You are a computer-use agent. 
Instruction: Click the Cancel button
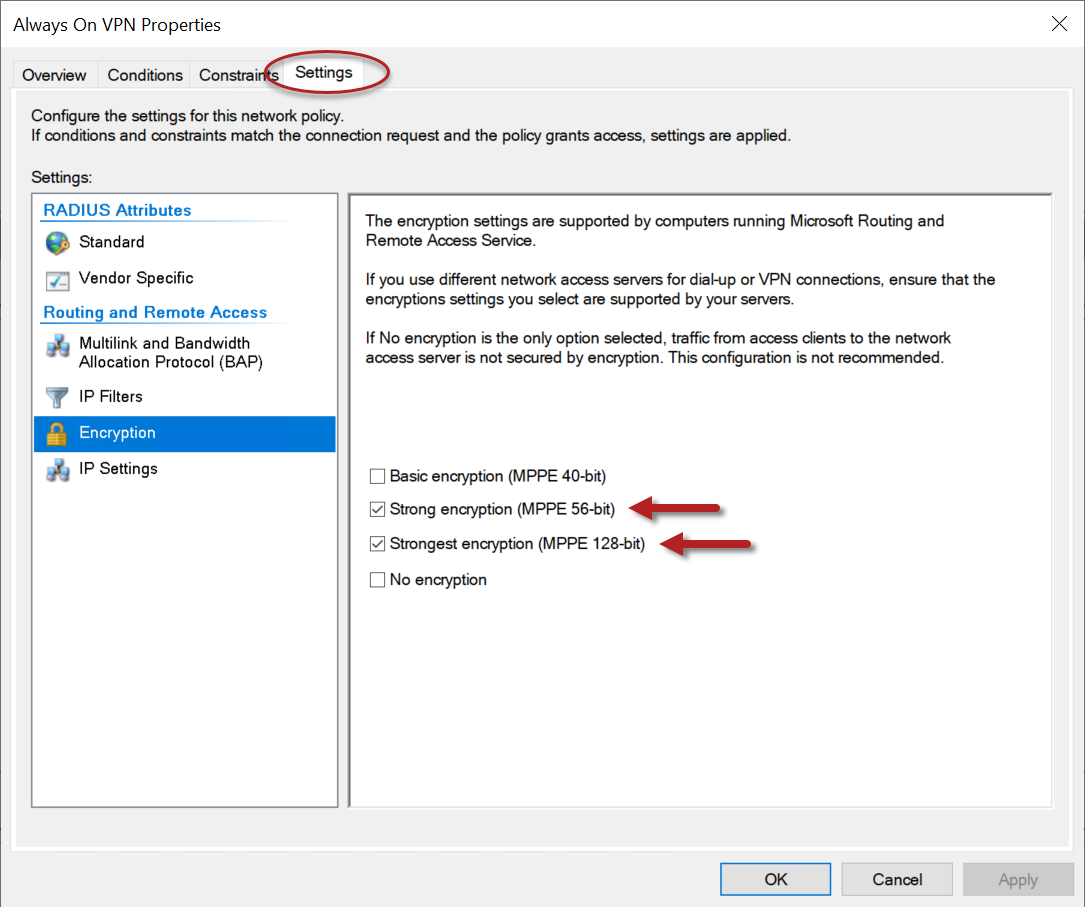tap(897, 879)
